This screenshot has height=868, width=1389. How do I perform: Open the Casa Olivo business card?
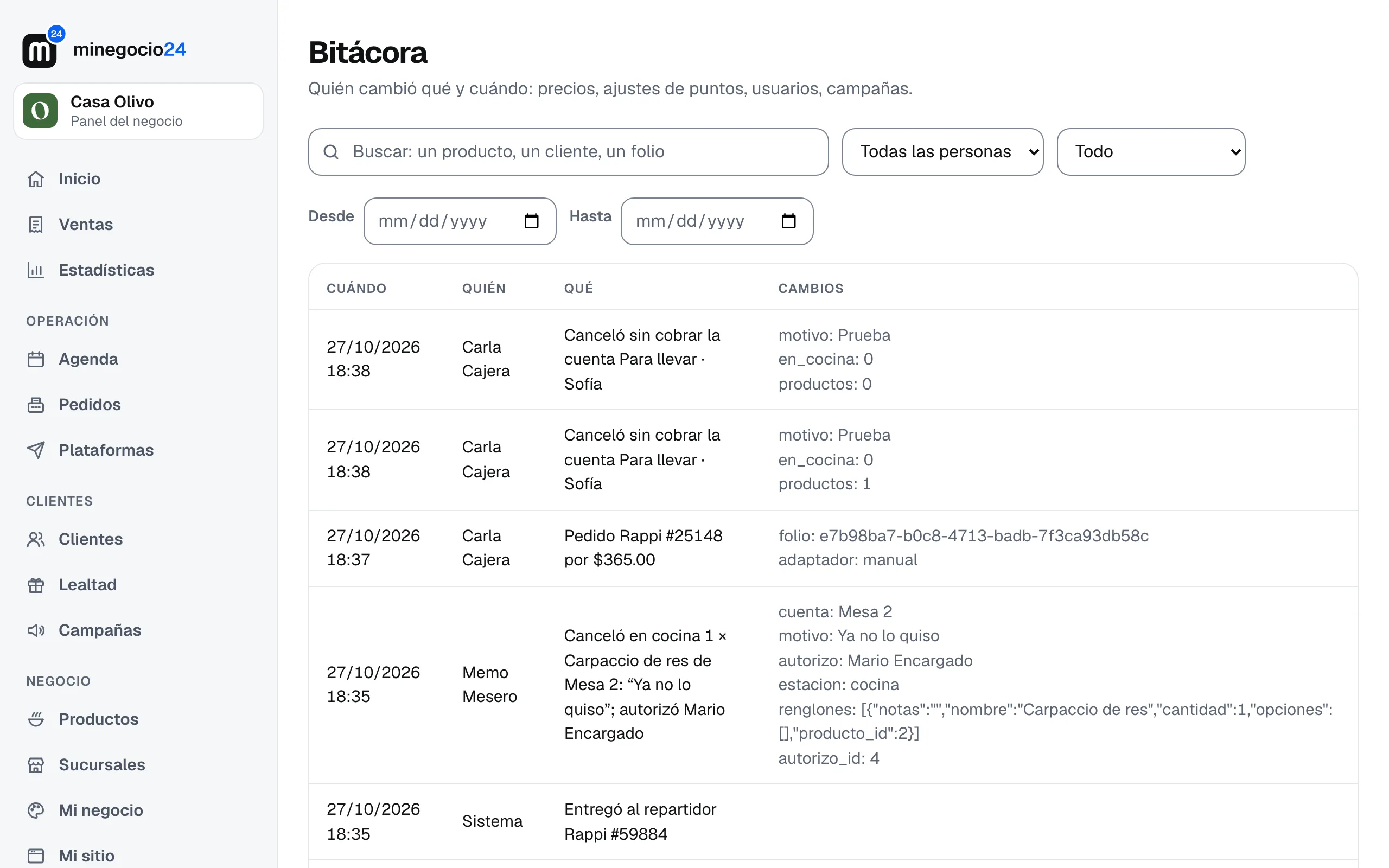138,111
